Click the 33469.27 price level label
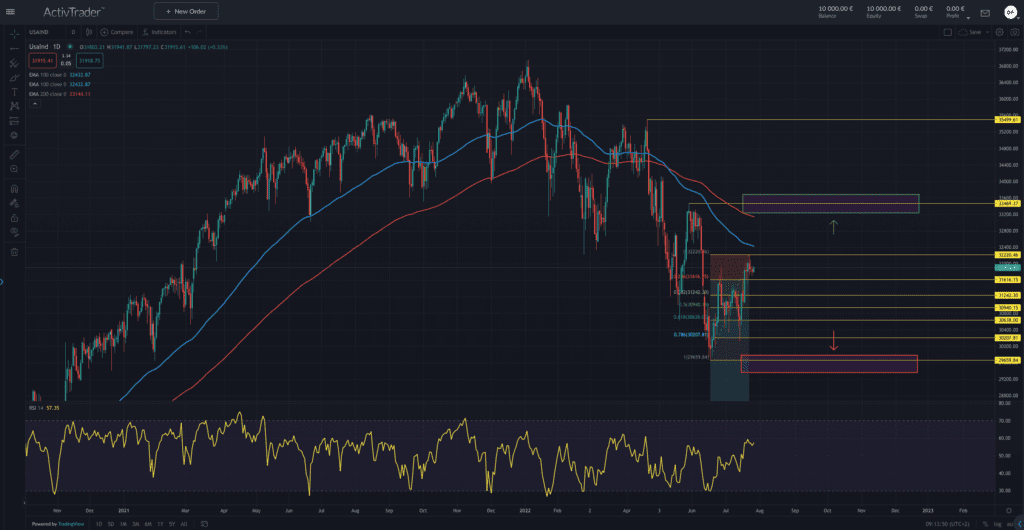1024x530 pixels. pyautogui.click(x=1008, y=204)
